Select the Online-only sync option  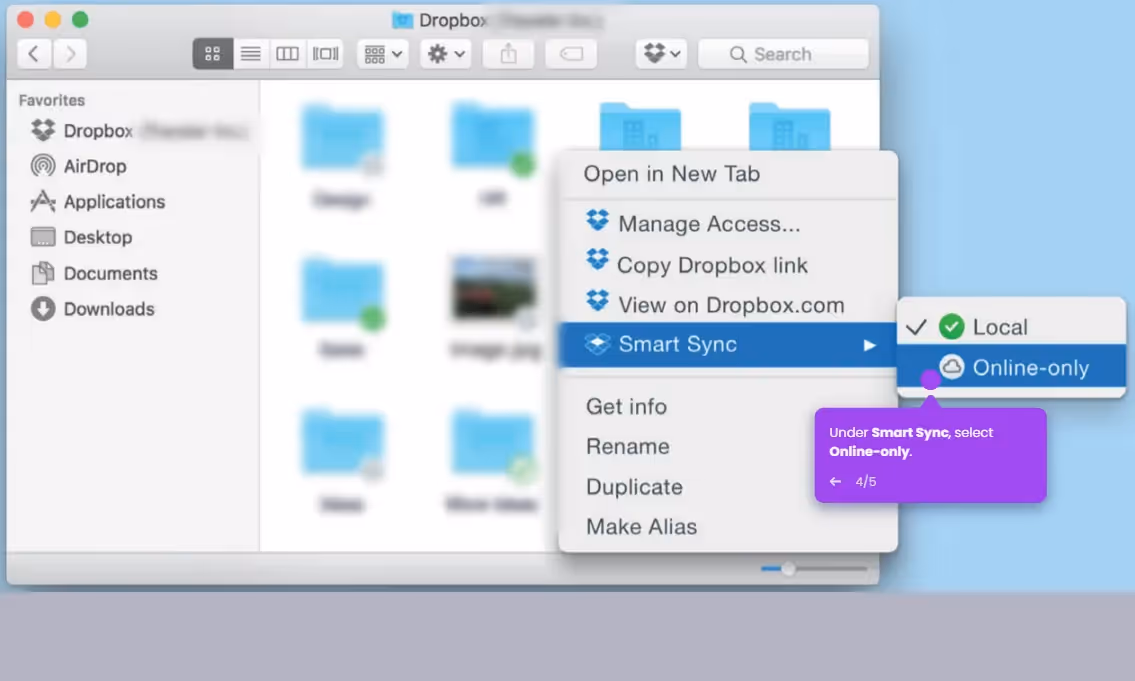[1011, 367]
